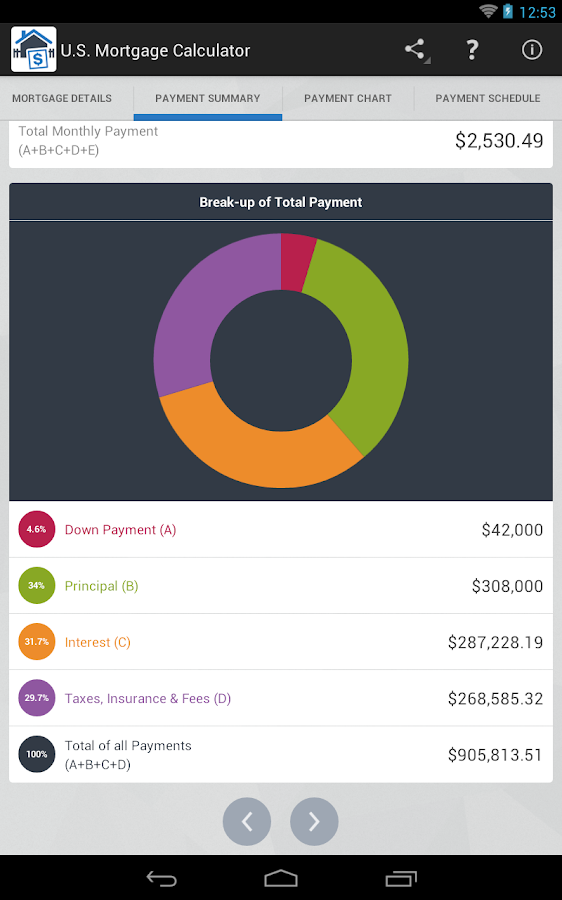Go to next page with right arrow button
This screenshot has width=562, height=900.
click(x=314, y=821)
